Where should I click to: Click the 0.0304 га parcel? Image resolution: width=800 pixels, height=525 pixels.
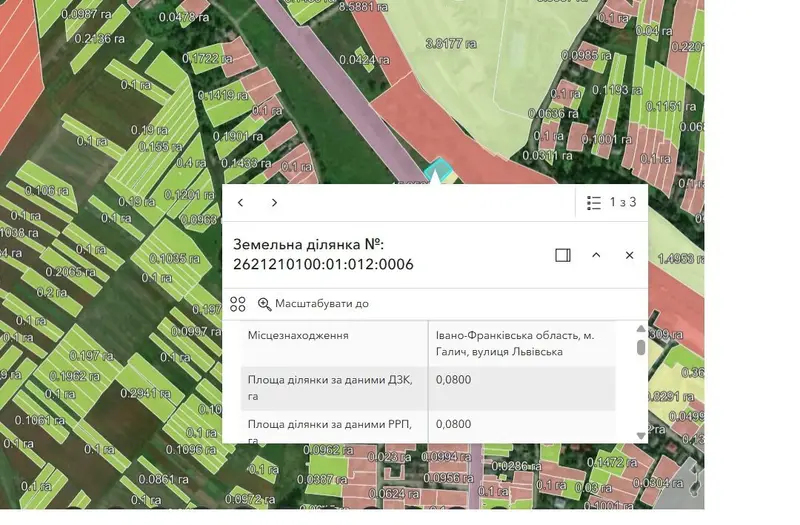[x=658, y=483]
